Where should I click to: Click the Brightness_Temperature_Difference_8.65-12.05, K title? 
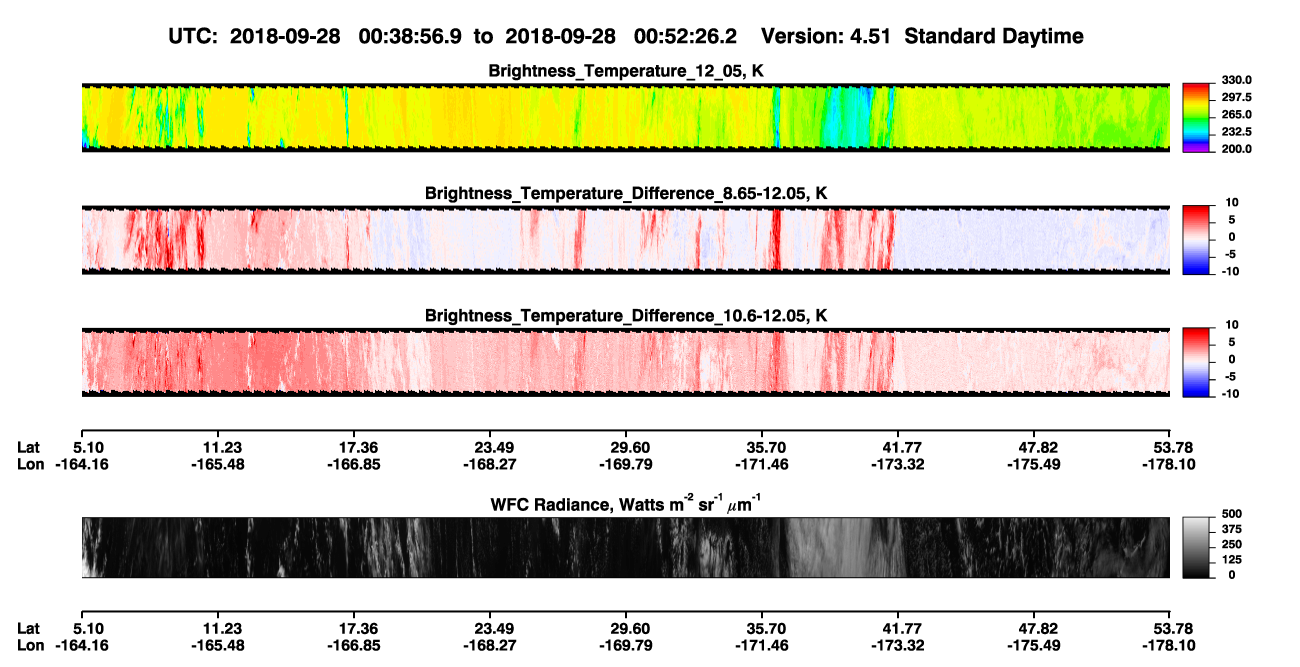coord(626,193)
